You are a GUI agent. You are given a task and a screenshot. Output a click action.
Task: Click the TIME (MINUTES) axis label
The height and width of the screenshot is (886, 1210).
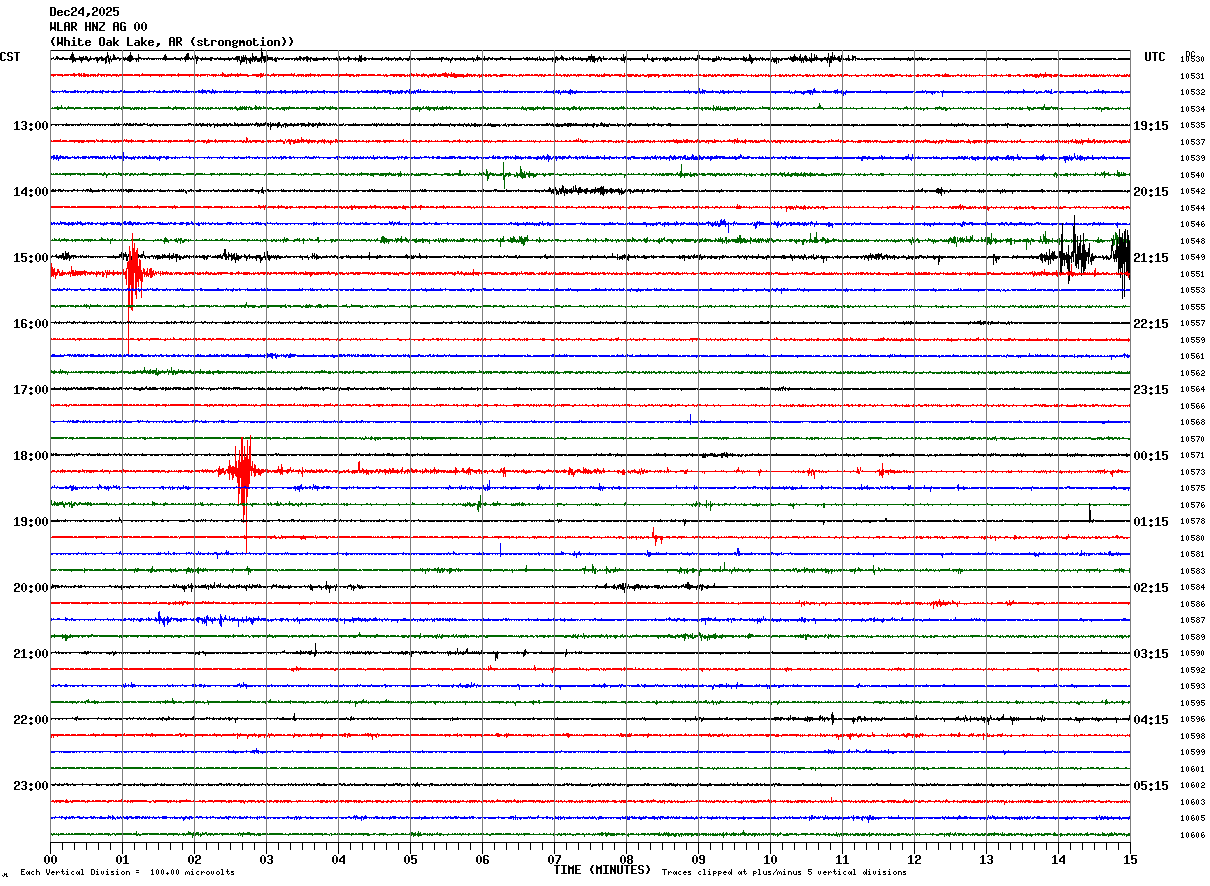[602, 870]
